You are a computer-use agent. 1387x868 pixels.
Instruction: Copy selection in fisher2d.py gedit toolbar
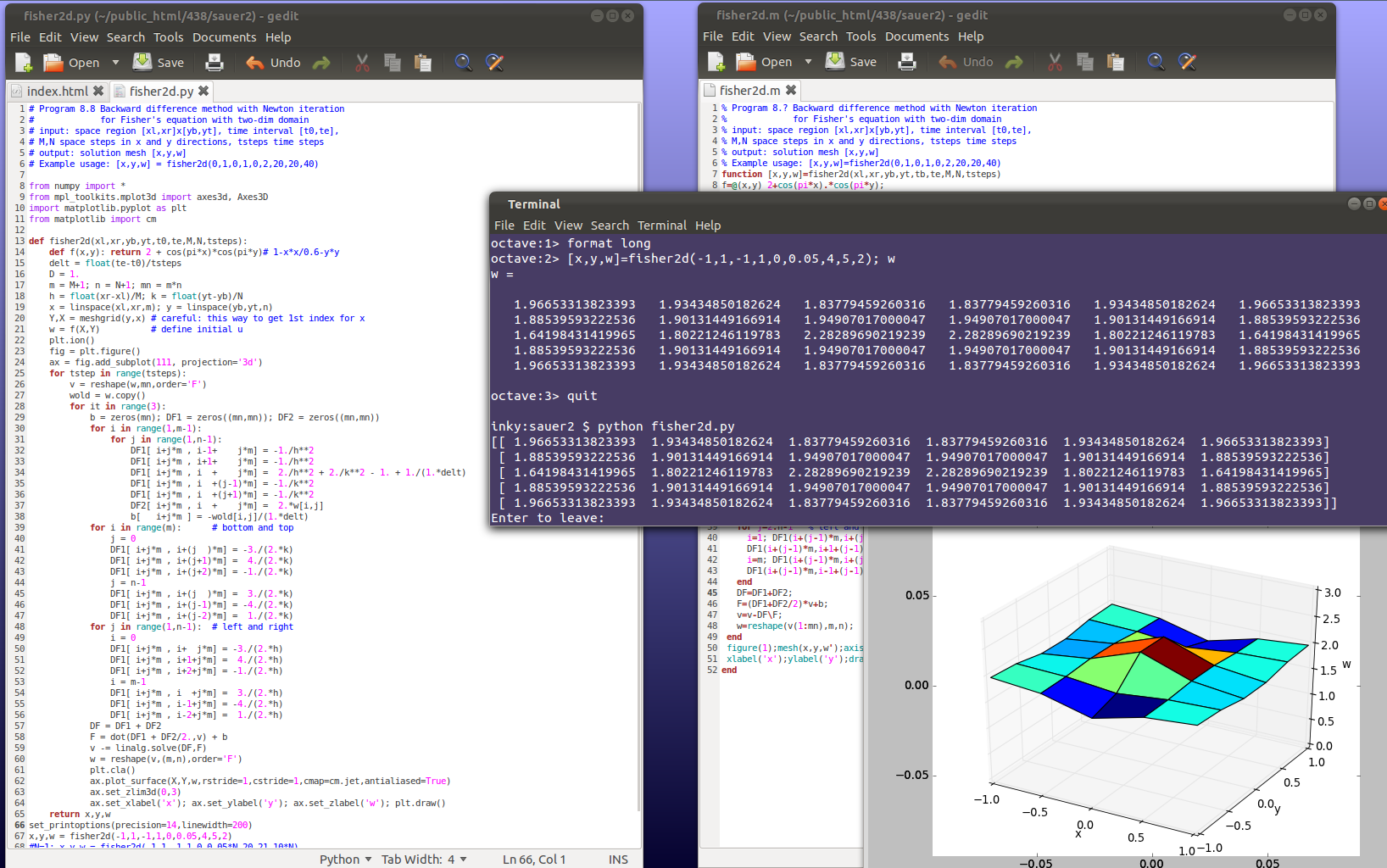393,63
